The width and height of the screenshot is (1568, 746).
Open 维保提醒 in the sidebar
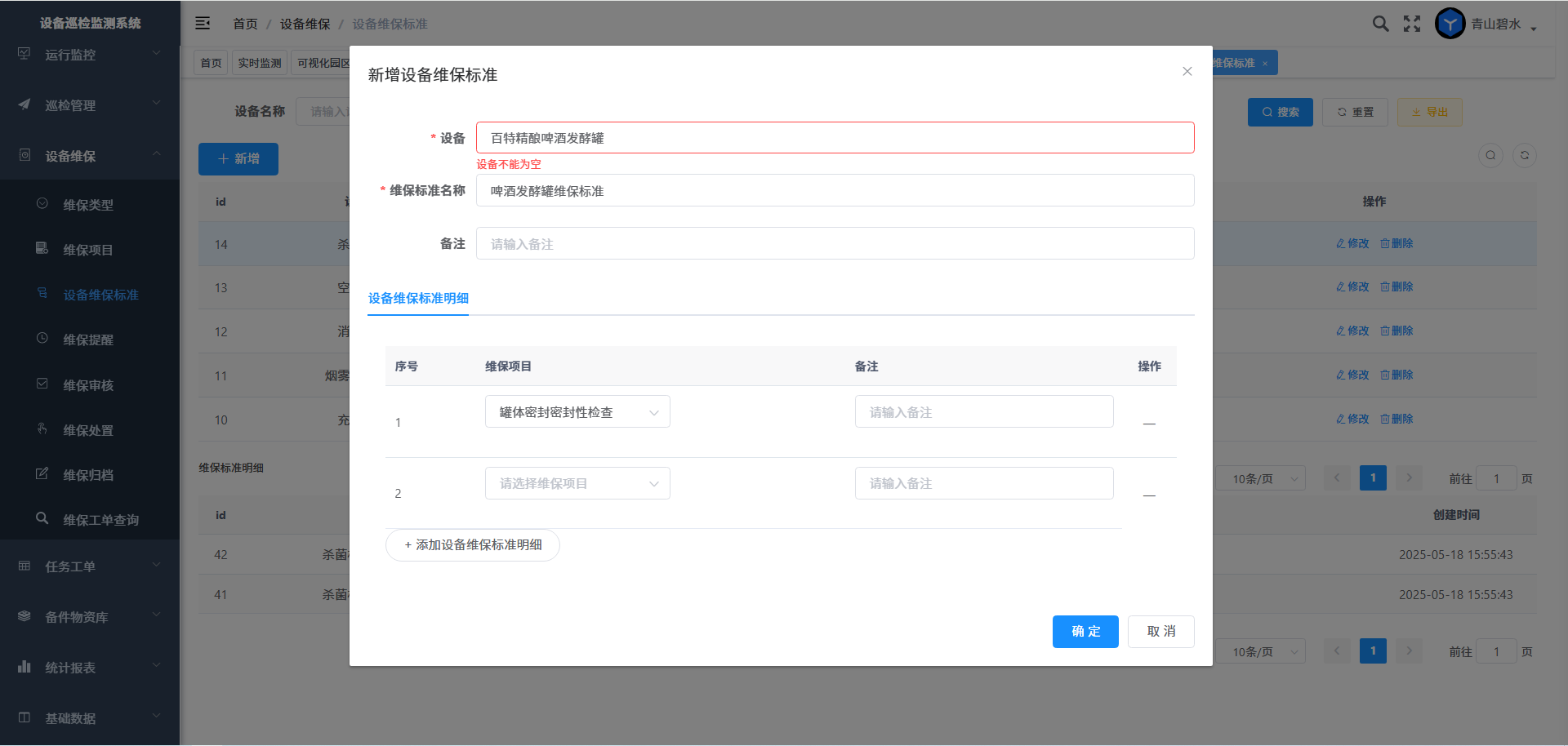point(88,340)
